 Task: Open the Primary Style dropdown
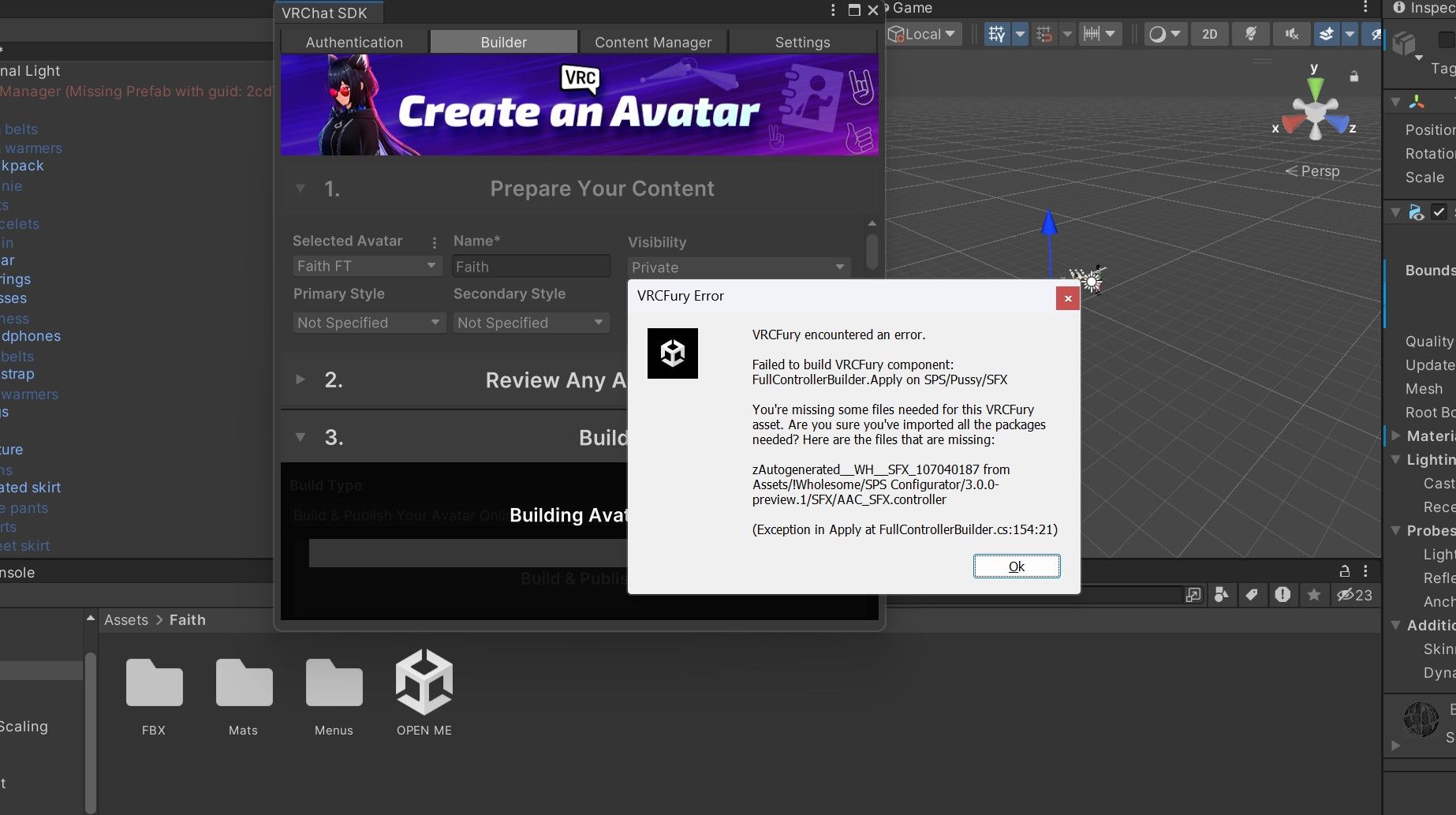click(x=368, y=323)
